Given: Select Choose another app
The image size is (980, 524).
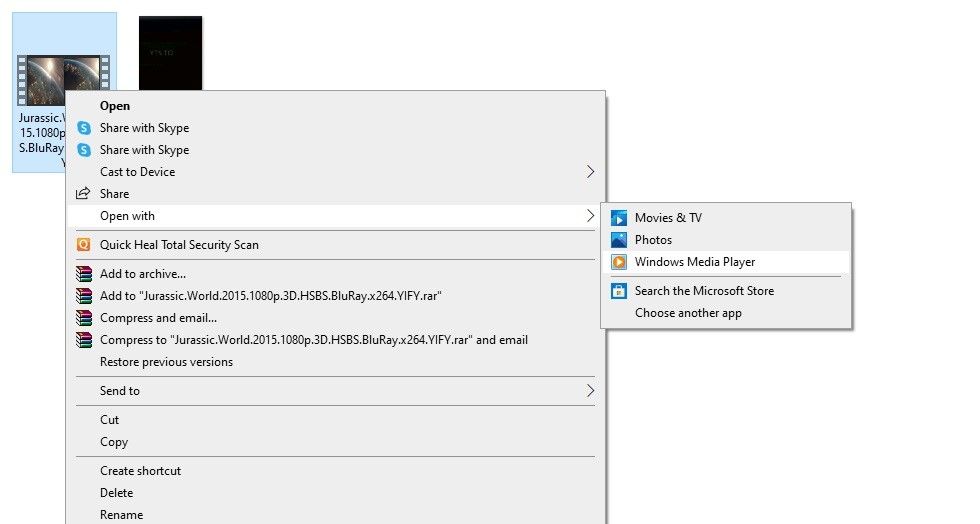Looking at the screenshot, I should tap(726, 313).
